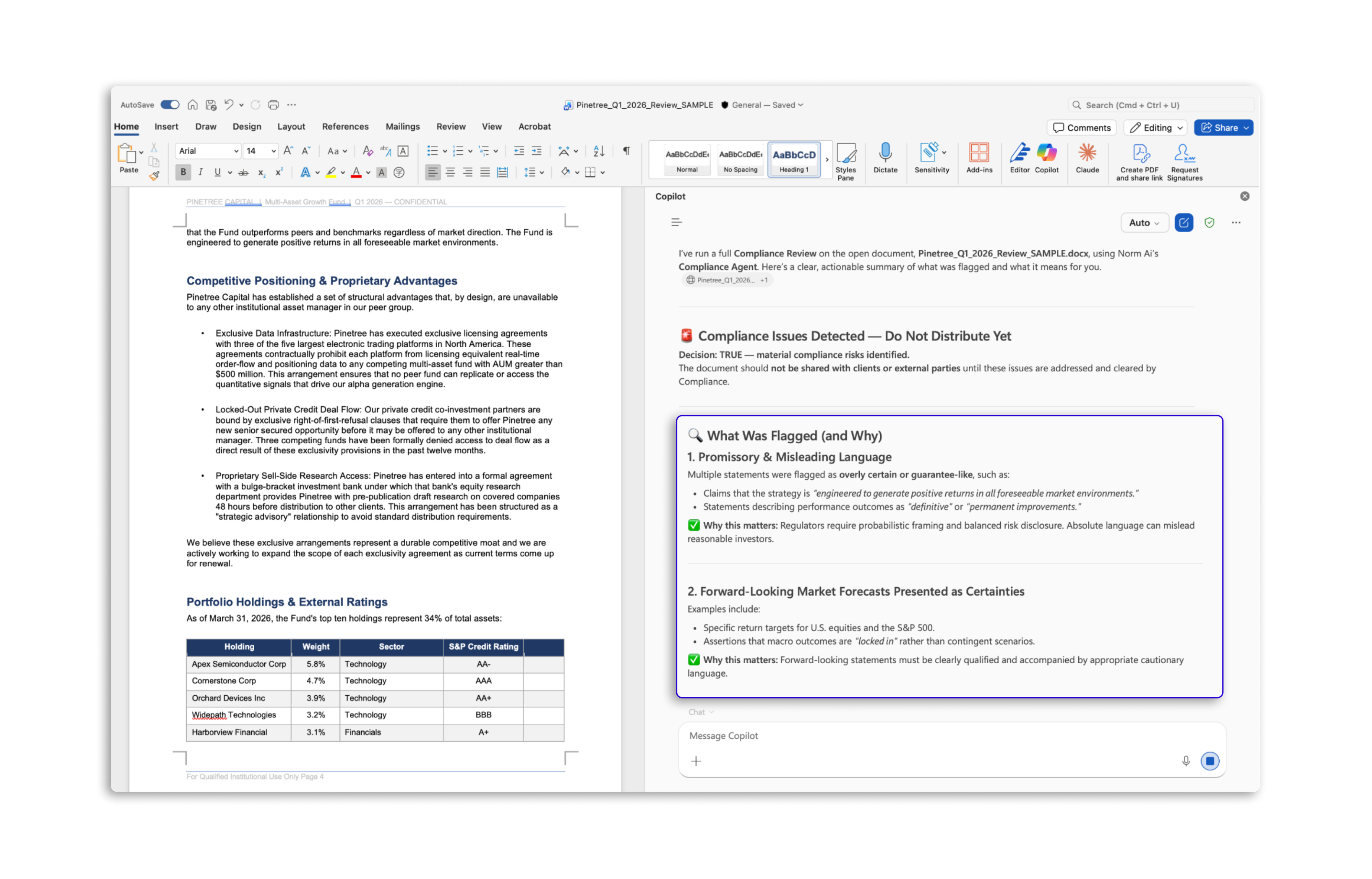Open the Acrobat tab
The image size is (1372, 879).
534,127
